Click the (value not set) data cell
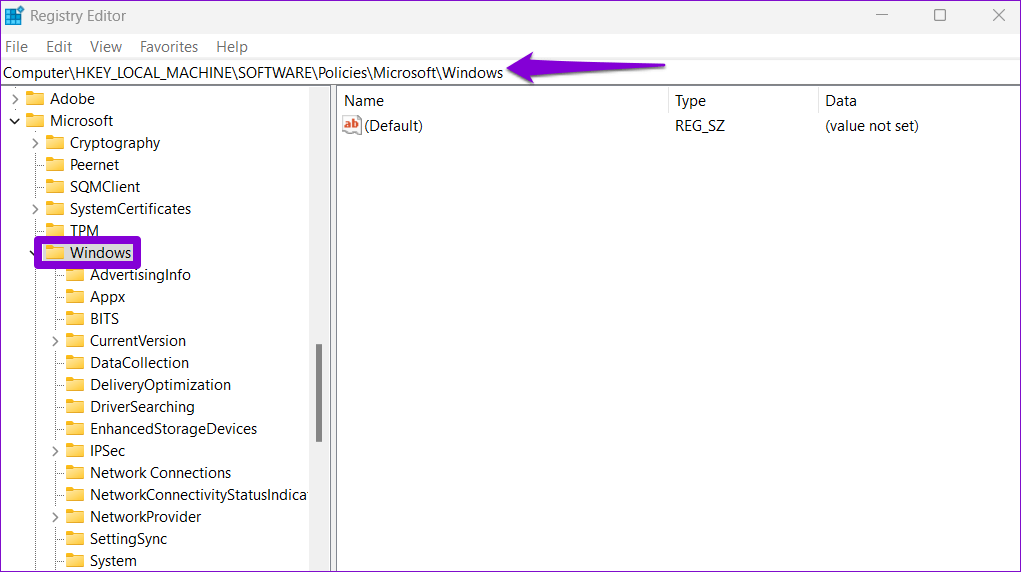Screen dimensions: 1021x572 tap(871, 126)
